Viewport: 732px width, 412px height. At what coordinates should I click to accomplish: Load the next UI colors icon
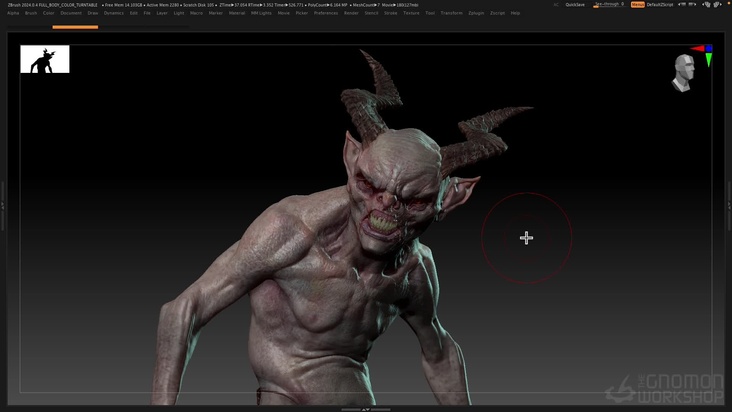(x=718, y=5)
